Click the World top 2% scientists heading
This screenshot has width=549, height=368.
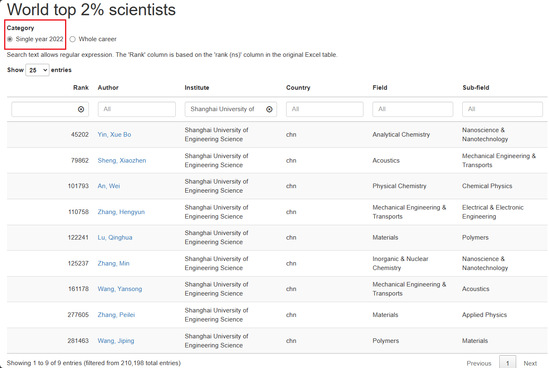click(91, 9)
